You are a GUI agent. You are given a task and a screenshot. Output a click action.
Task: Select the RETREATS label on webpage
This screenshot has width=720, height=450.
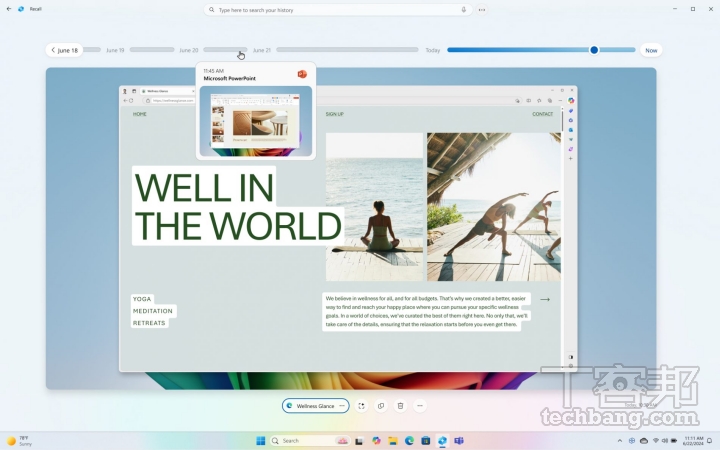pyautogui.click(x=149, y=323)
